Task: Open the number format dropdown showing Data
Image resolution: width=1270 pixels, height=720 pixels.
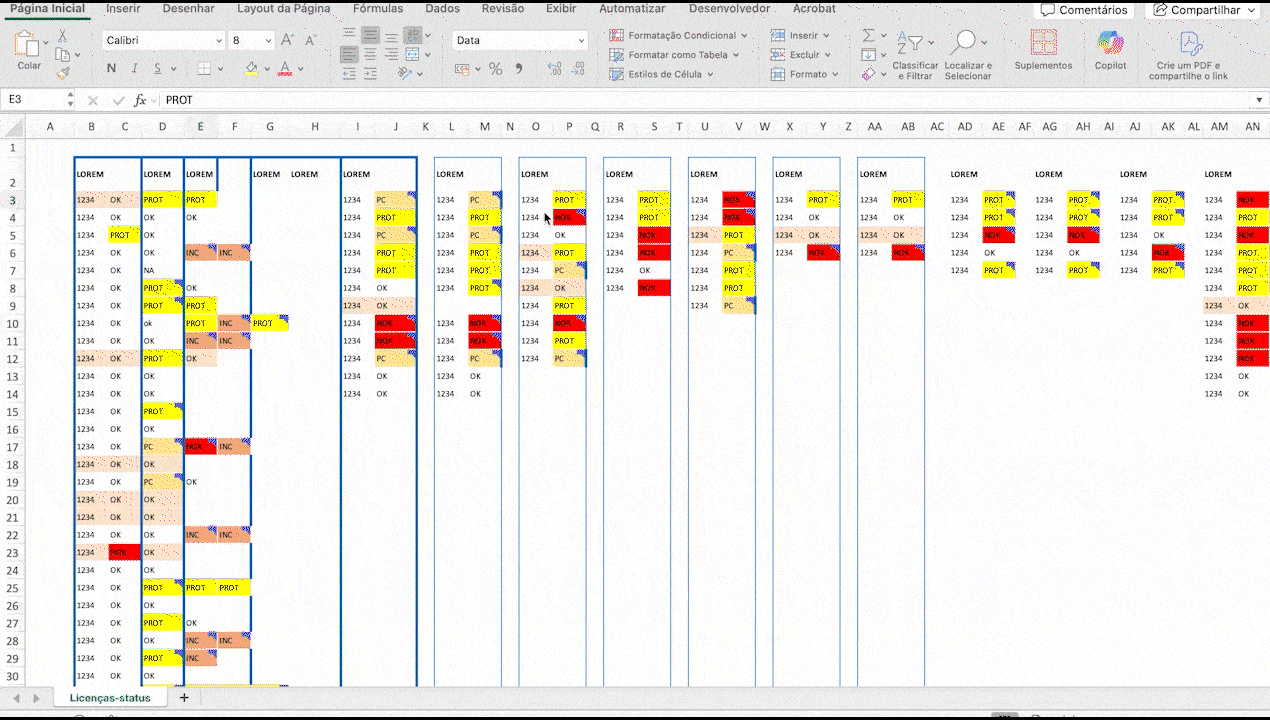Action: (520, 41)
